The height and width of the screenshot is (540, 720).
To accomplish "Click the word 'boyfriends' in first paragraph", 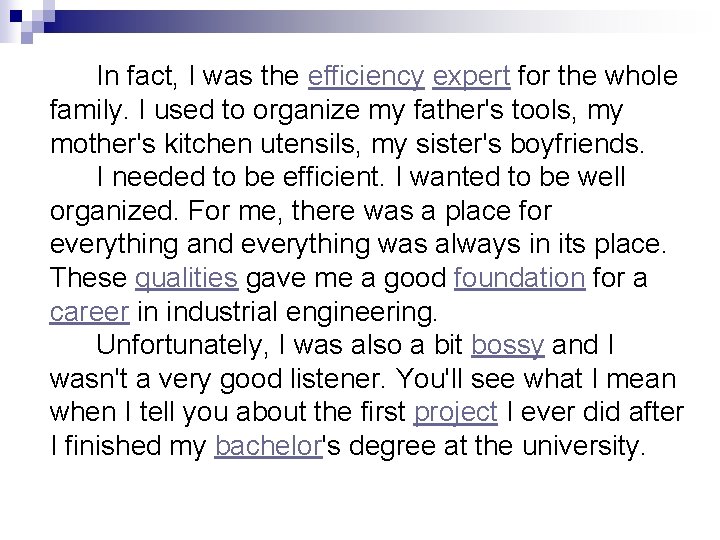I will point(576,144).
